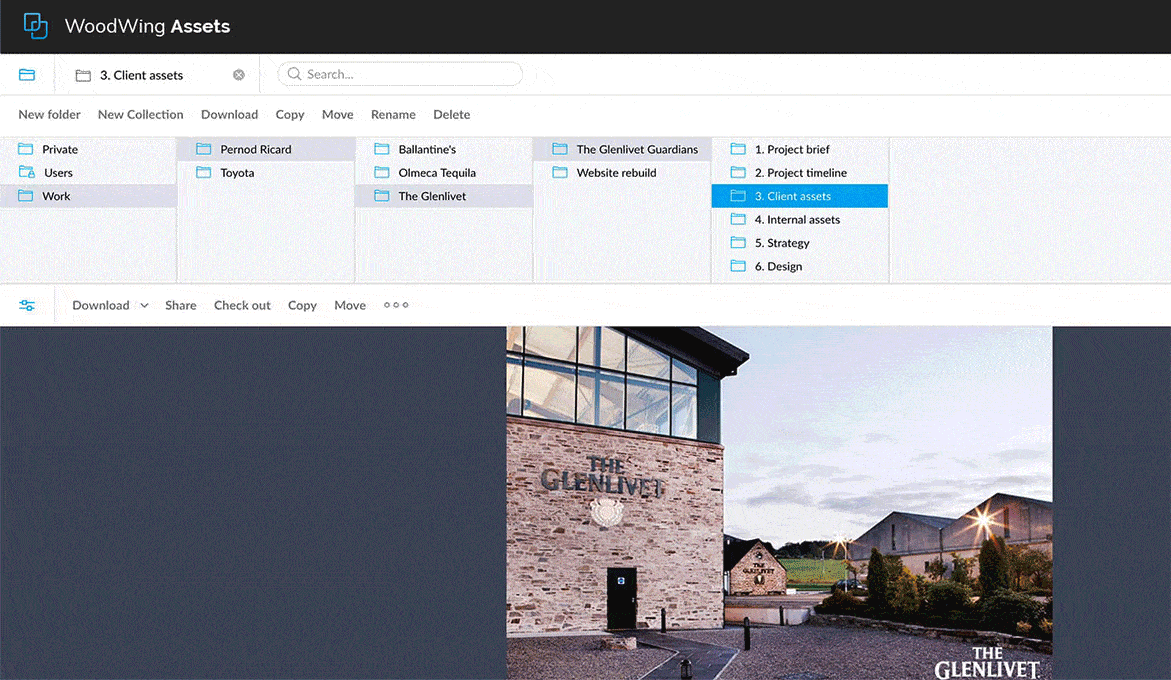Click New folder button
The width and height of the screenshot is (1171, 680).
(x=50, y=115)
